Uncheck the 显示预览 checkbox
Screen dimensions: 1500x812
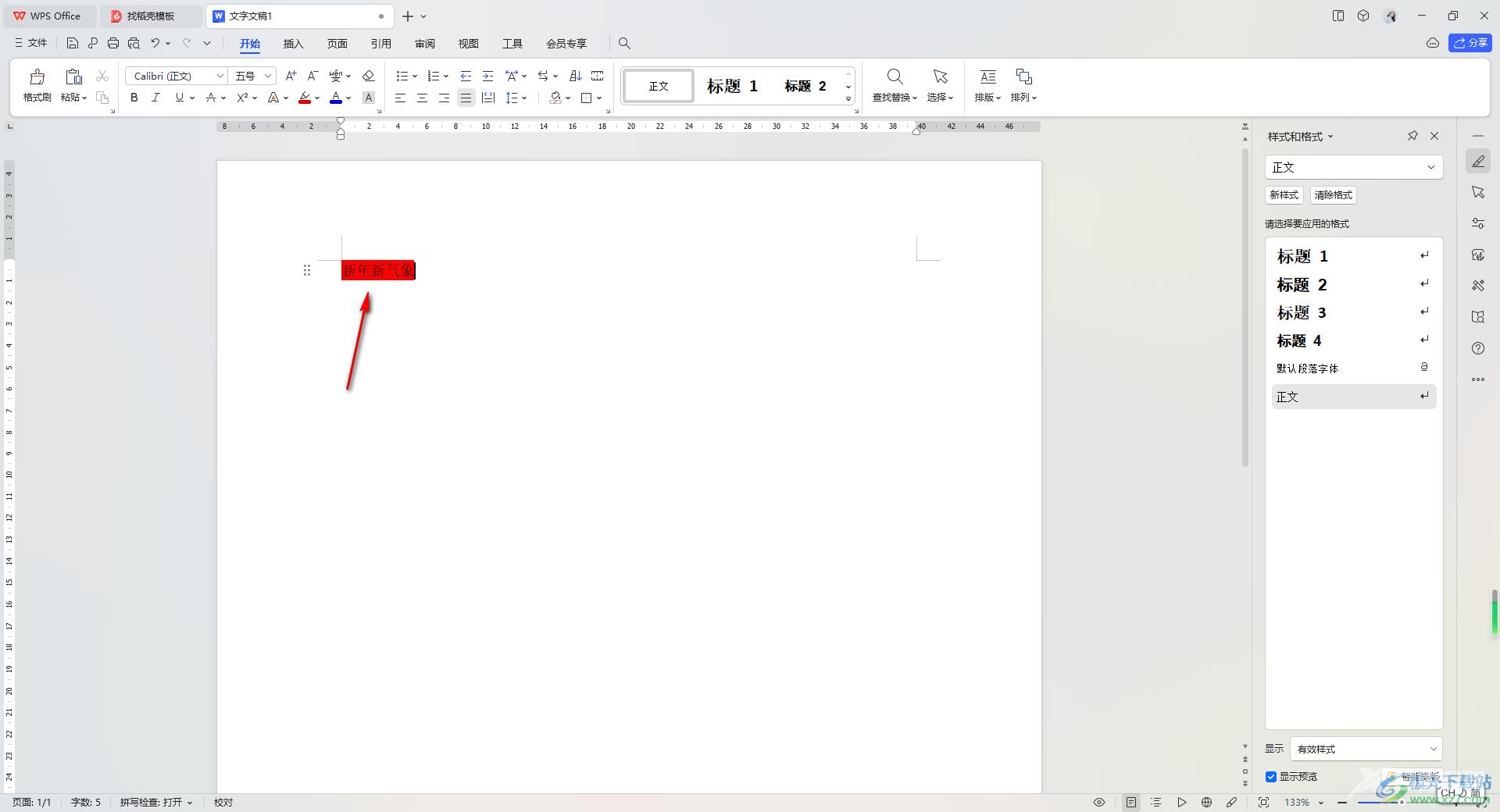[x=1271, y=777]
